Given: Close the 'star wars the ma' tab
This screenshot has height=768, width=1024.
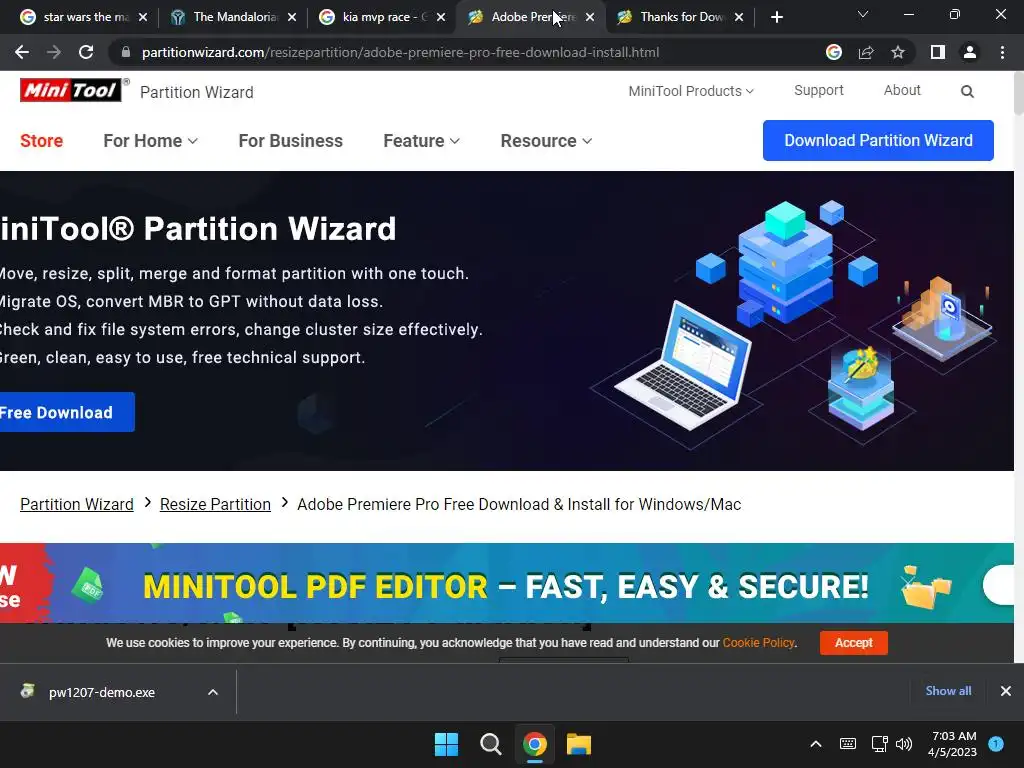Looking at the screenshot, I should pyautogui.click(x=143, y=17).
